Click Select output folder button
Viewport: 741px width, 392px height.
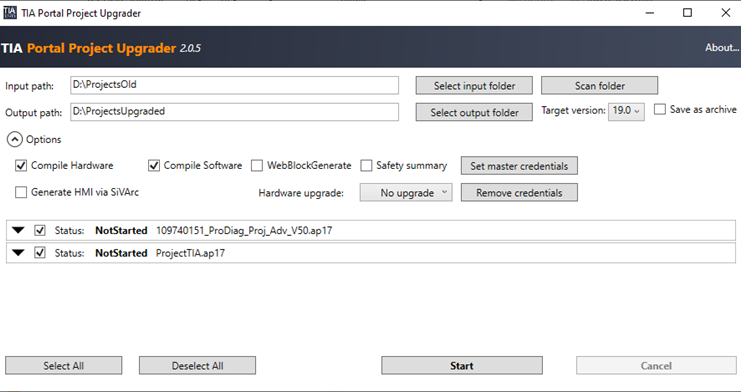tap(474, 113)
